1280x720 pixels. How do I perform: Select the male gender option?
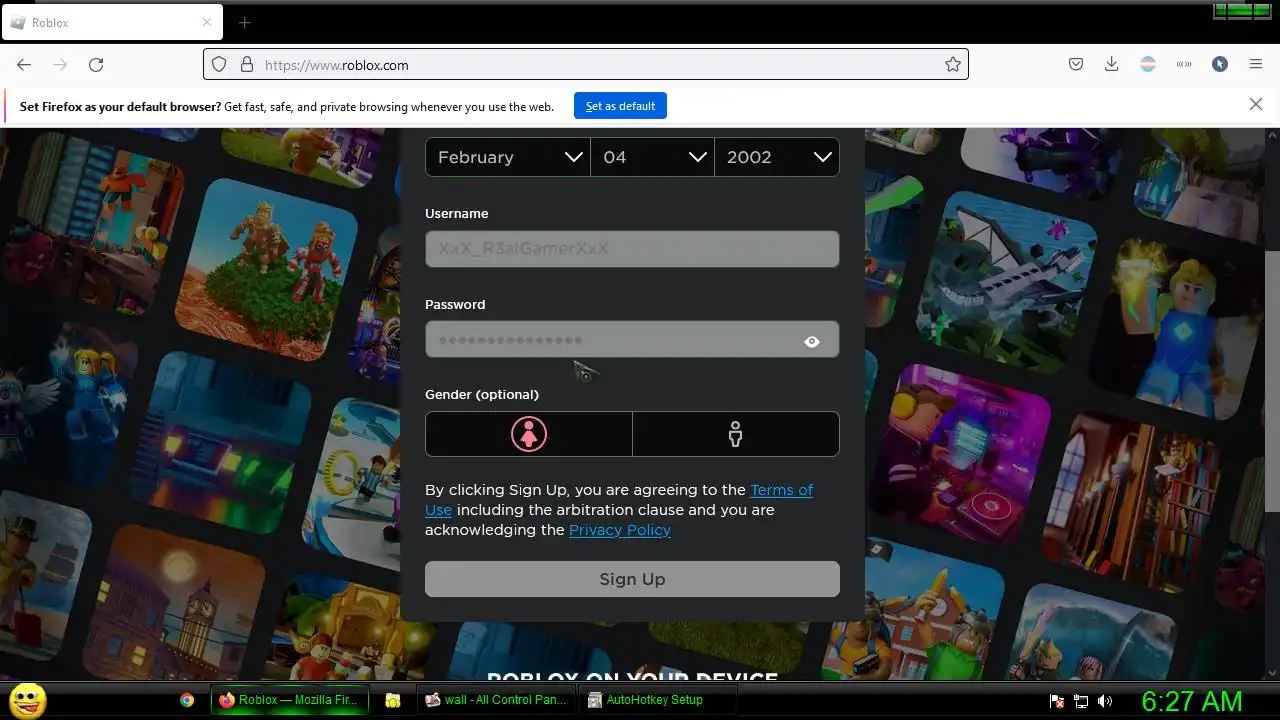tap(736, 434)
